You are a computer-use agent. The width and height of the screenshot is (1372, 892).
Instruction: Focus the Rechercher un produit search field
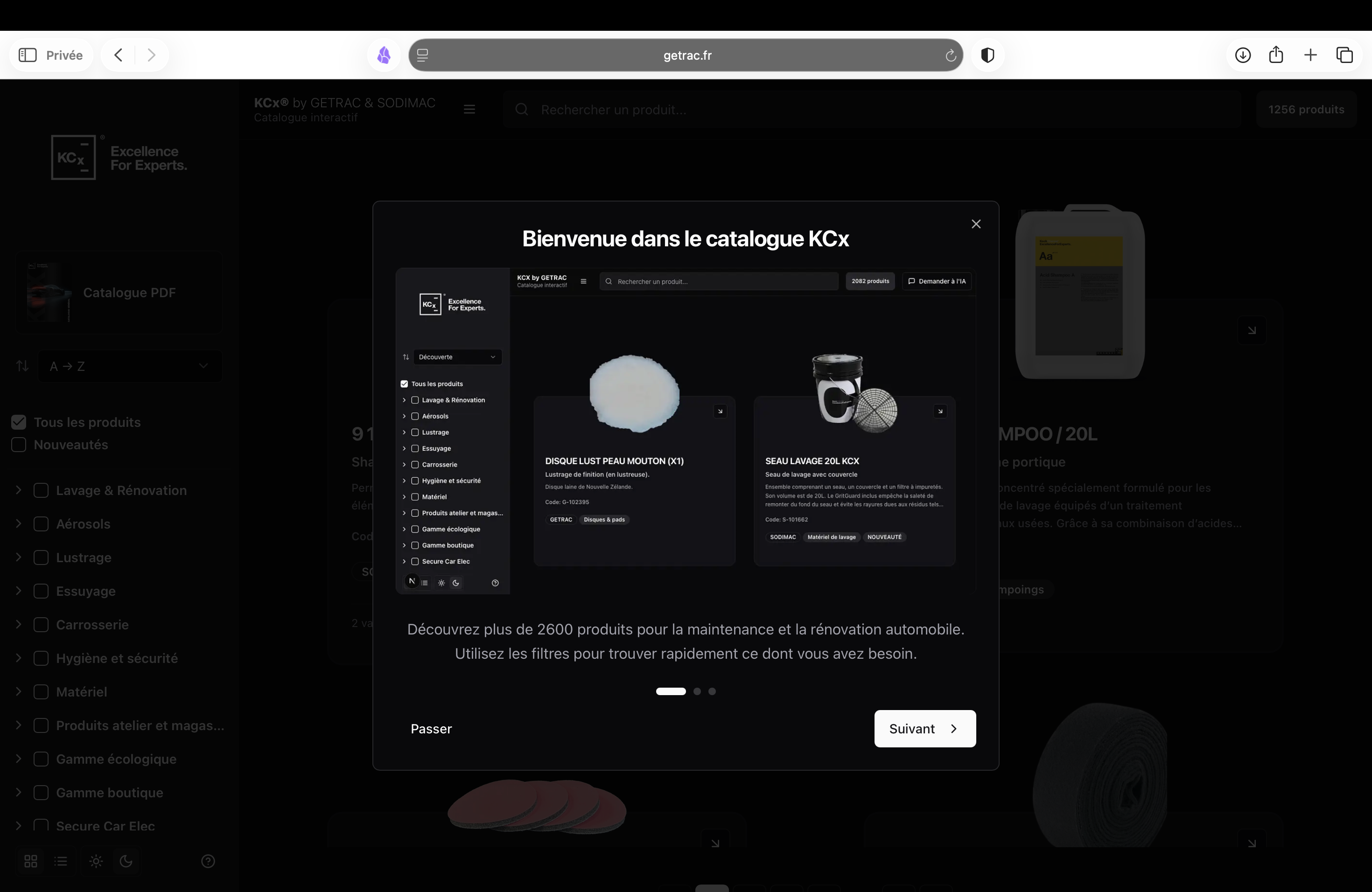point(872,110)
